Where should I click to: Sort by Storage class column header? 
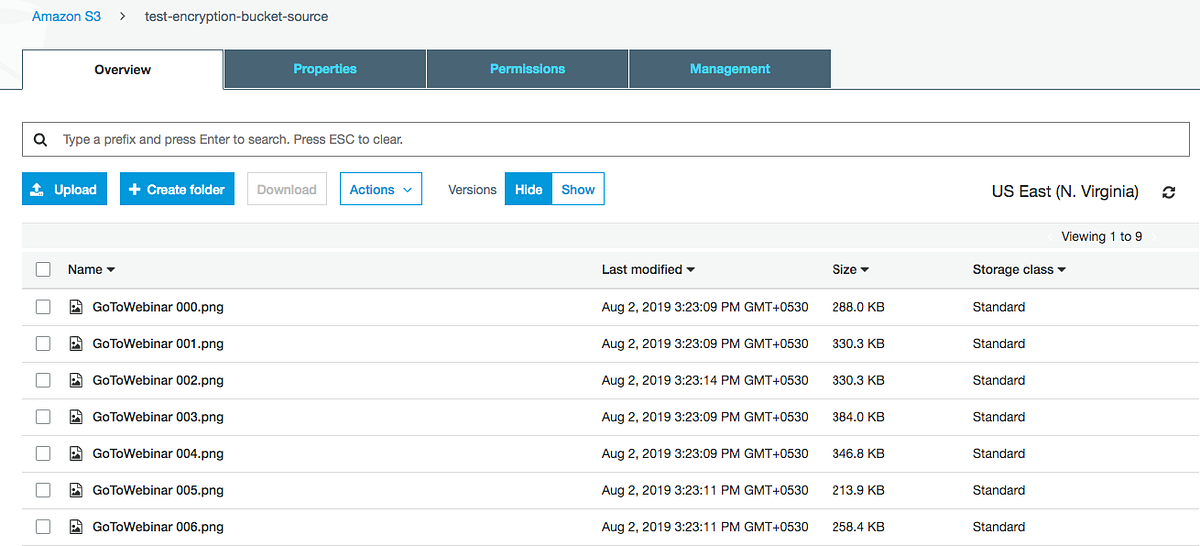[x=1019, y=269]
